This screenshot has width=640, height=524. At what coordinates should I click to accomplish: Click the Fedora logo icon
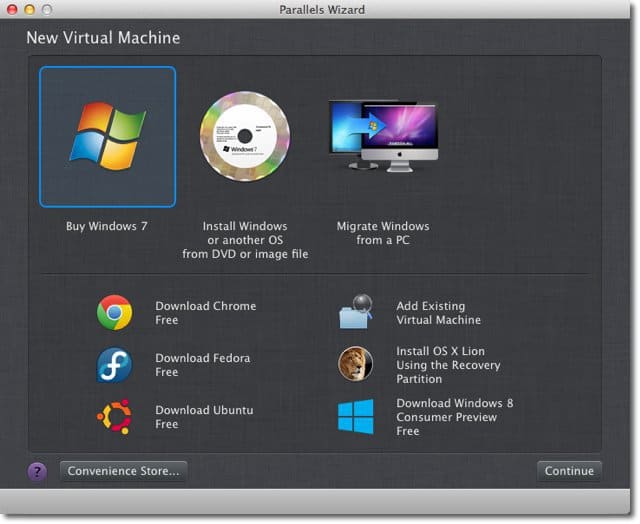[115, 365]
